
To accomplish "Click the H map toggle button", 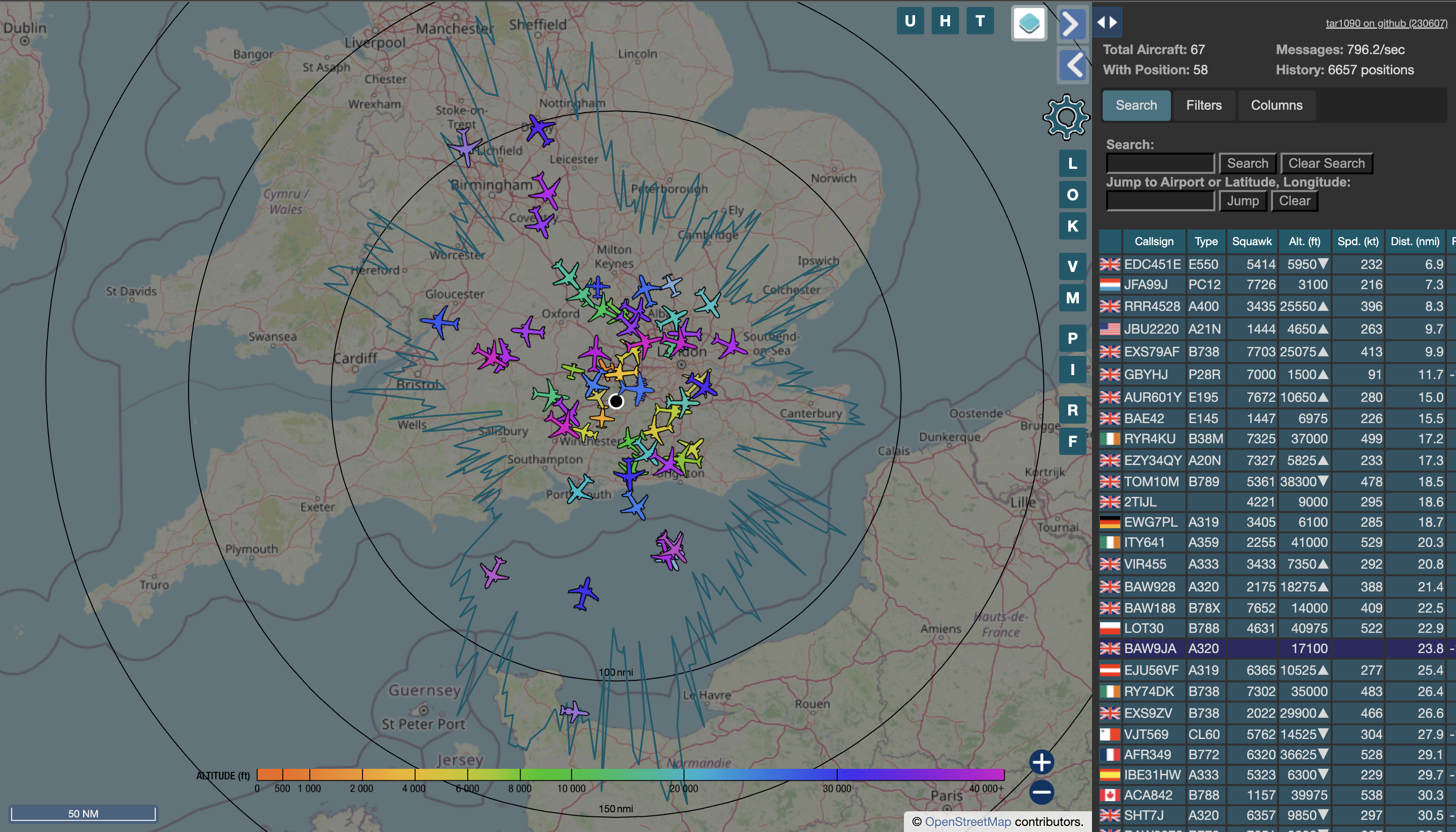I will click(944, 22).
